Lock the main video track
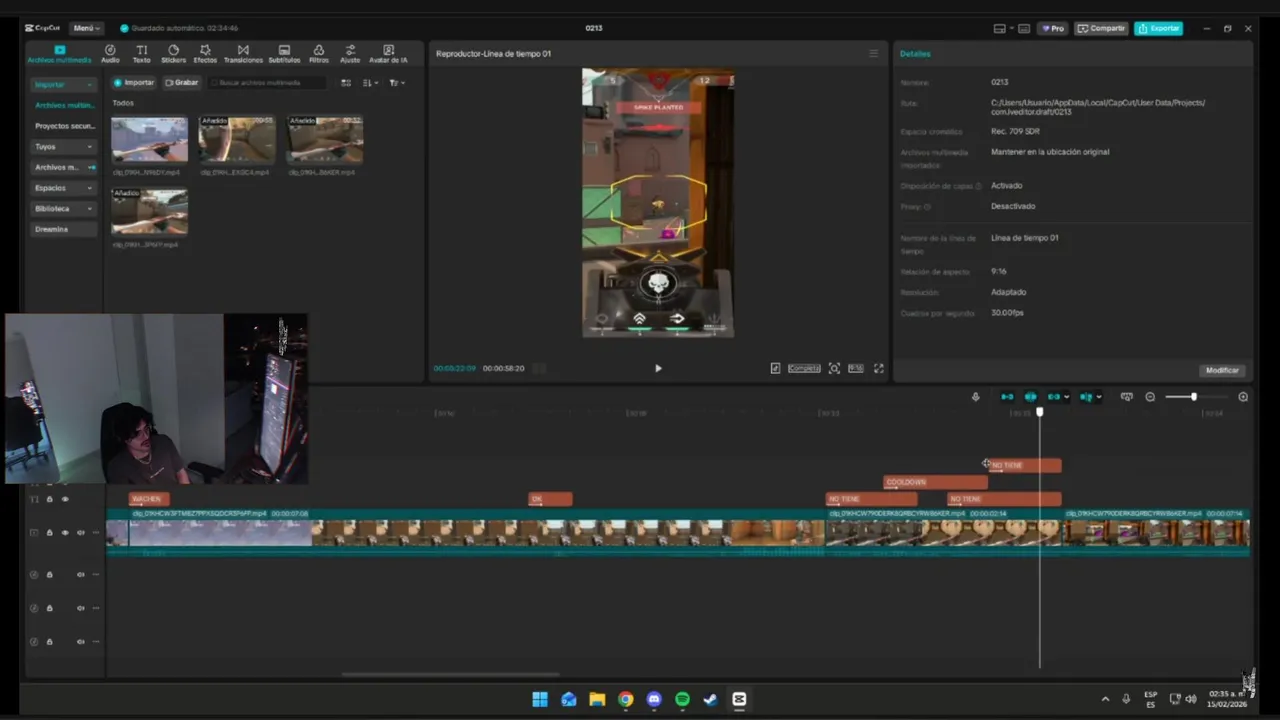This screenshot has height=720, width=1280. coord(49,533)
